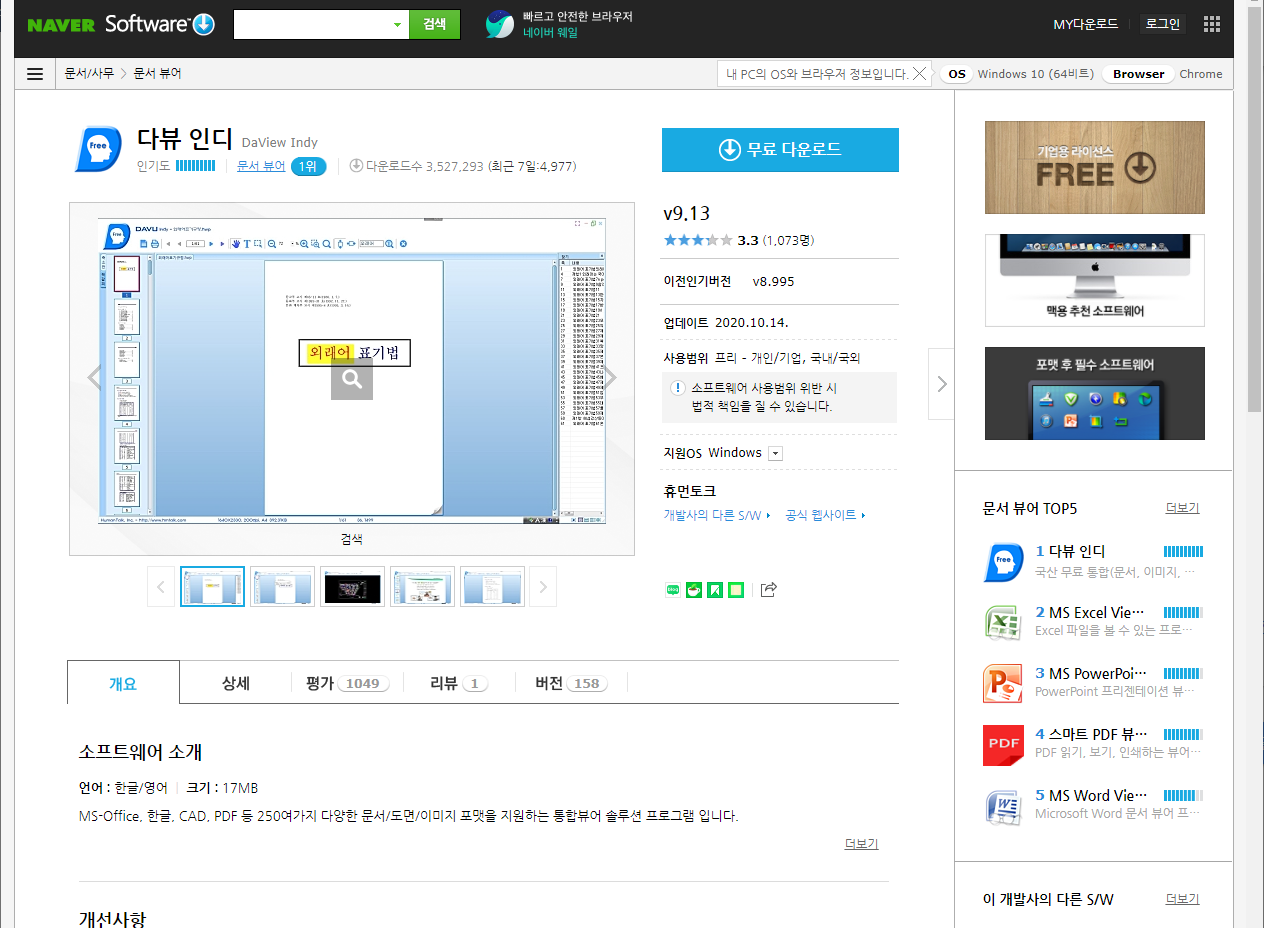Select the fifth screenshot thumbnail

coord(492,587)
